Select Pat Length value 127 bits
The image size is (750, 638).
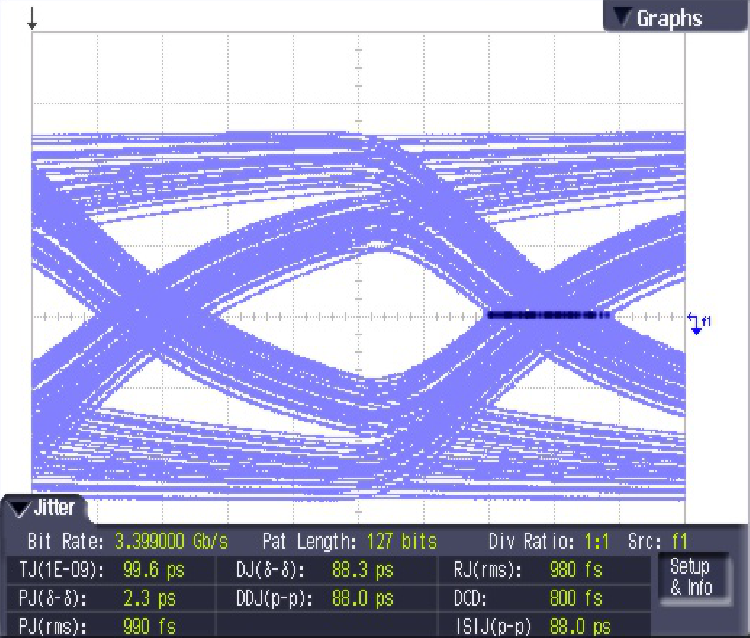point(402,541)
